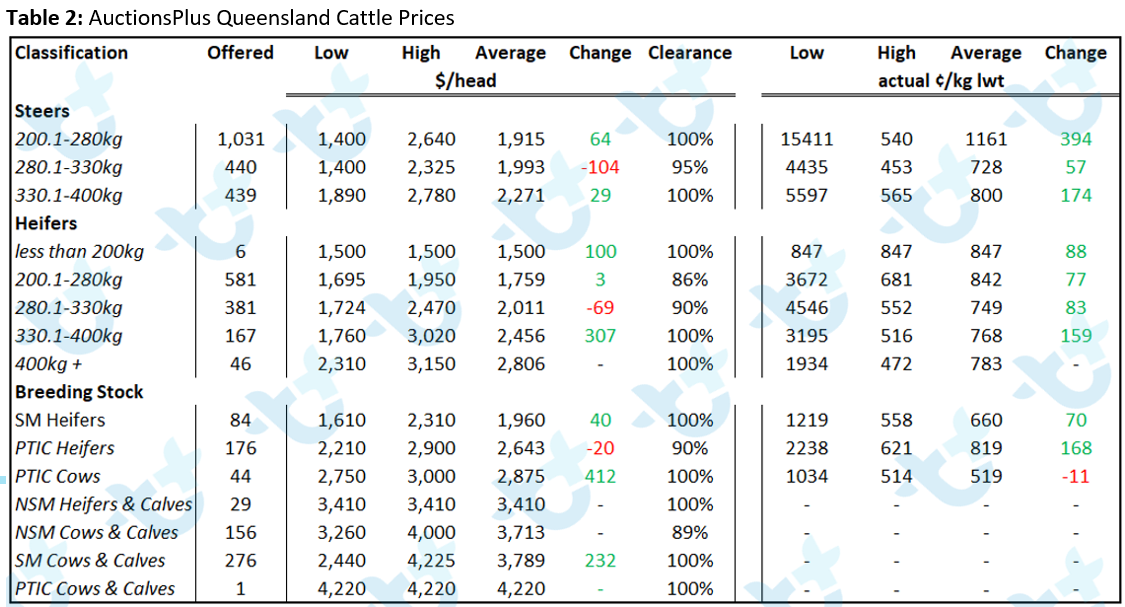Click the average price 2,271
1125x607 pixels.
pyautogui.click(x=521, y=195)
